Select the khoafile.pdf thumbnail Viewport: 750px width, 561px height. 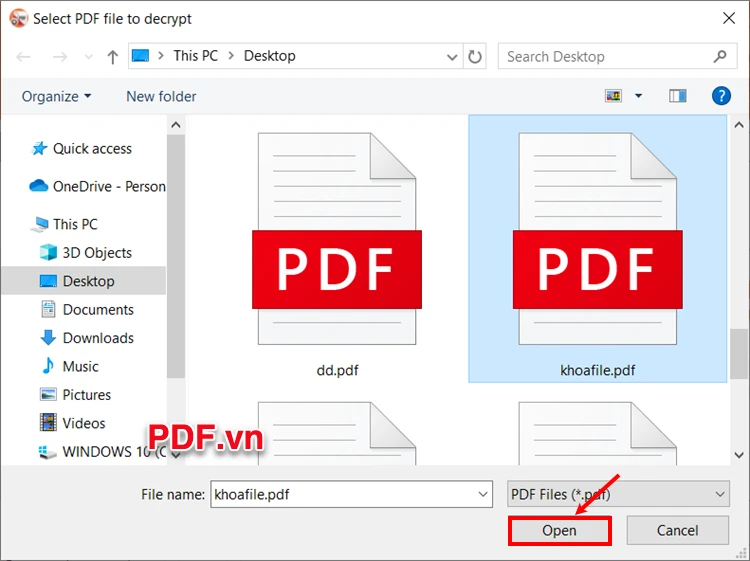click(x=597, y=239)
